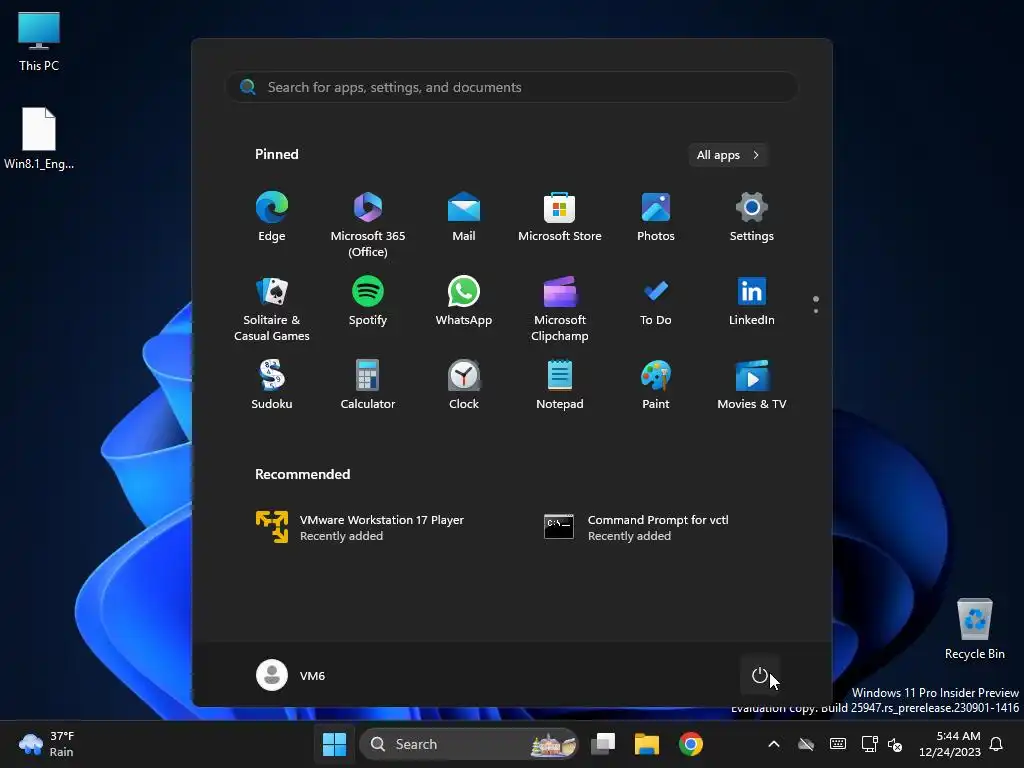Launch Notepad

[x=560, y=385]
